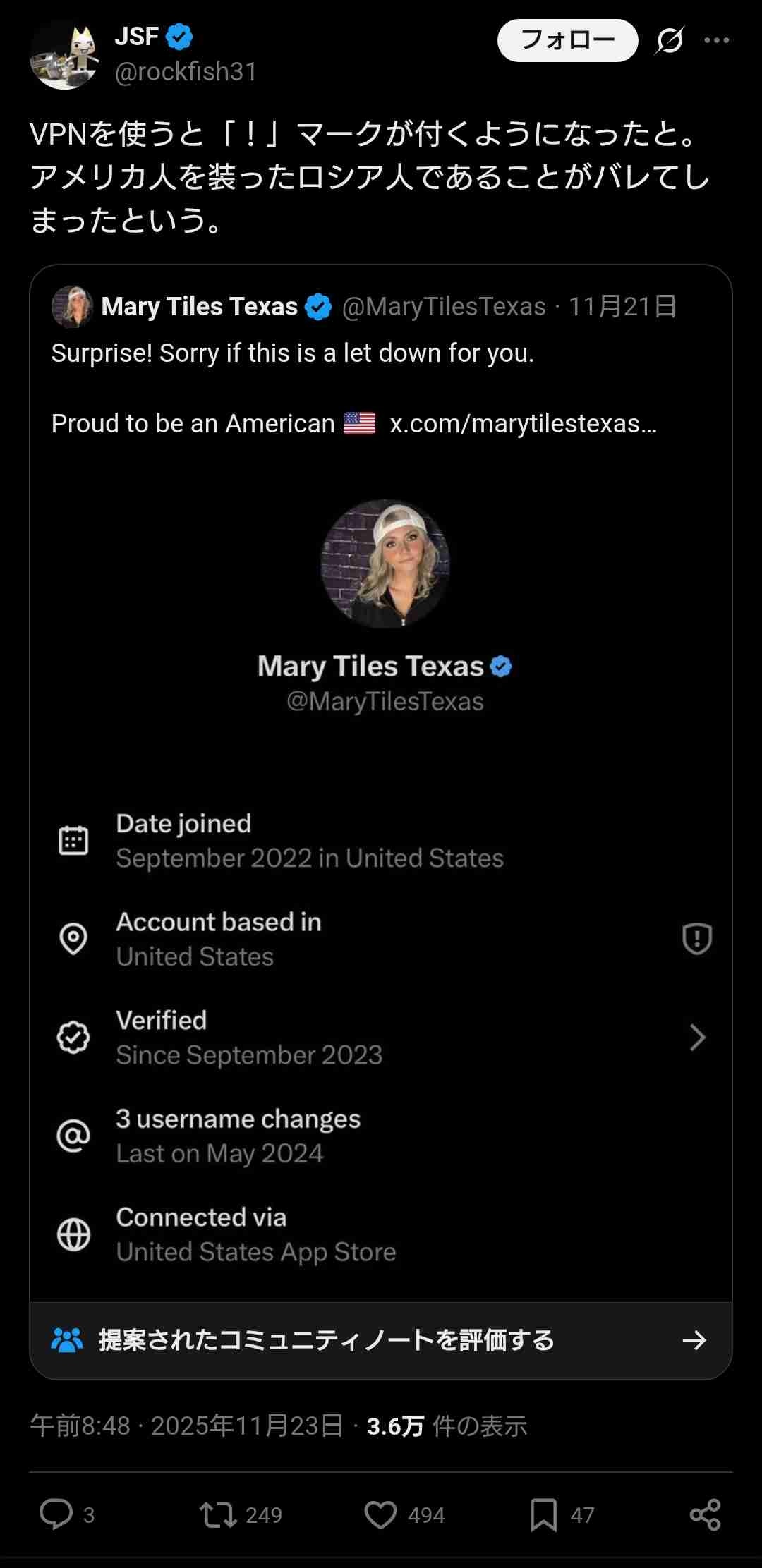
Task: Open the proposed community note rating banner
Action: (381, 1340)
